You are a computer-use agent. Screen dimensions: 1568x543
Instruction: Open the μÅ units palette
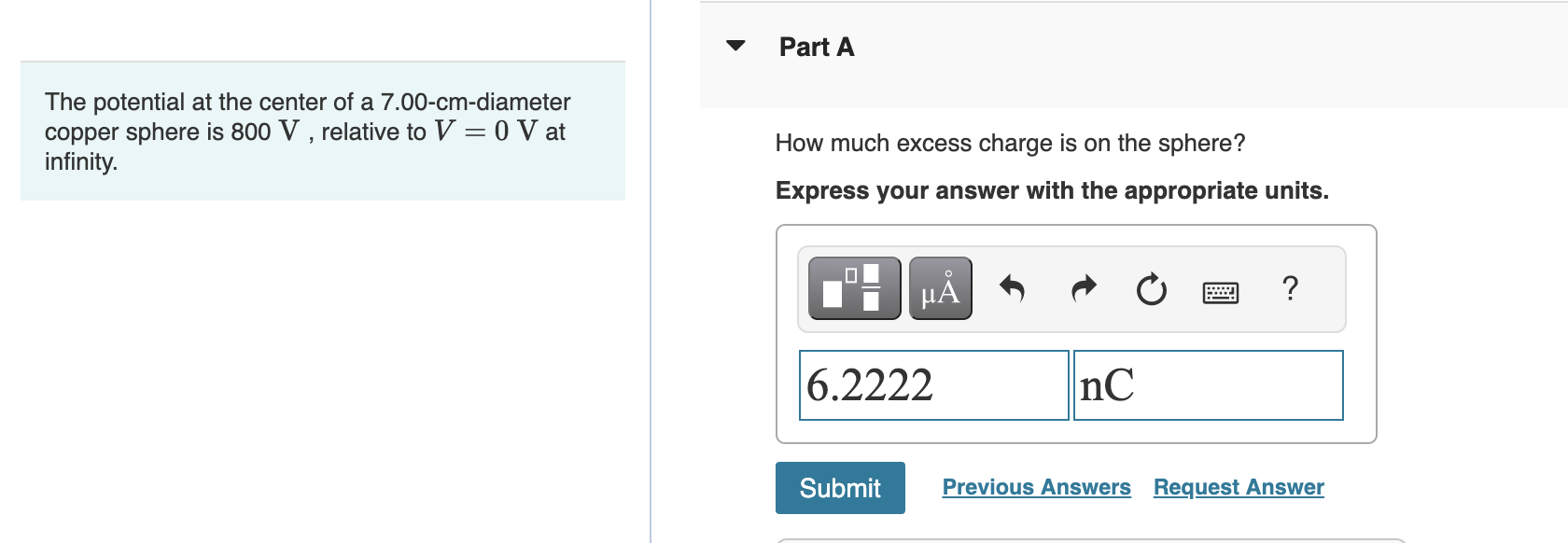click(x=939, y=288)
